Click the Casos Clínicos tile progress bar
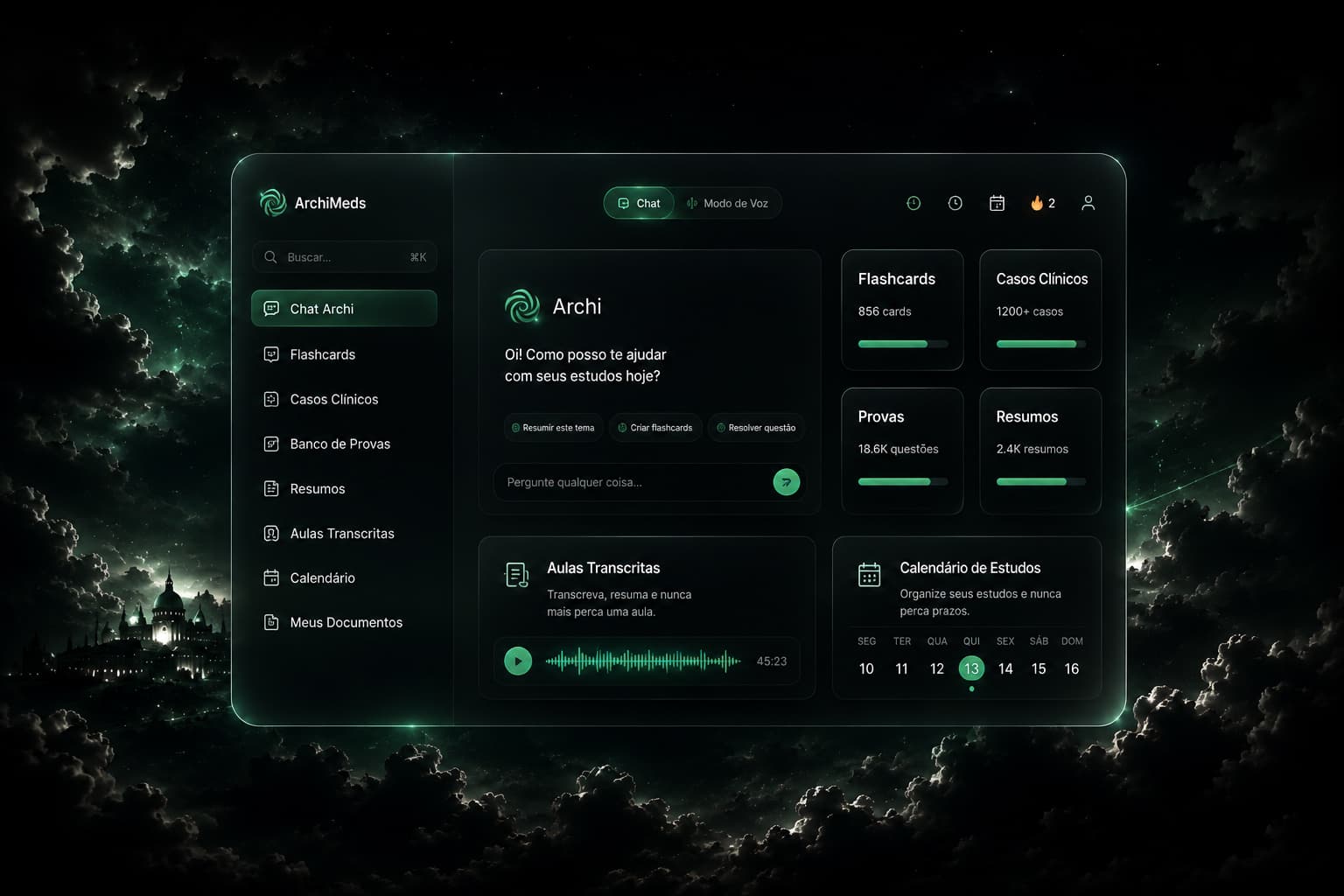 1041,344
